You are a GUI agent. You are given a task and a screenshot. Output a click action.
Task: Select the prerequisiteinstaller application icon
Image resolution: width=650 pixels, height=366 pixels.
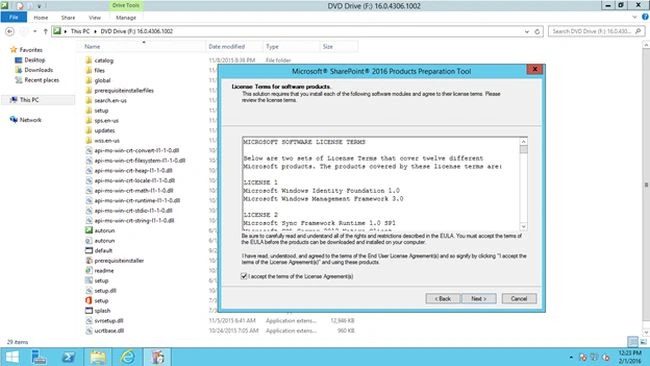(89, 260)
